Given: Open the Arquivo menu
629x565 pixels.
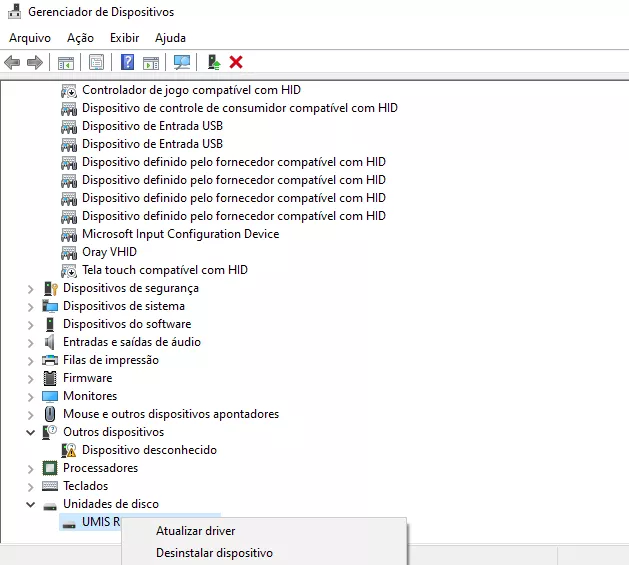Looking at the screenshot, I should (30, 38).
